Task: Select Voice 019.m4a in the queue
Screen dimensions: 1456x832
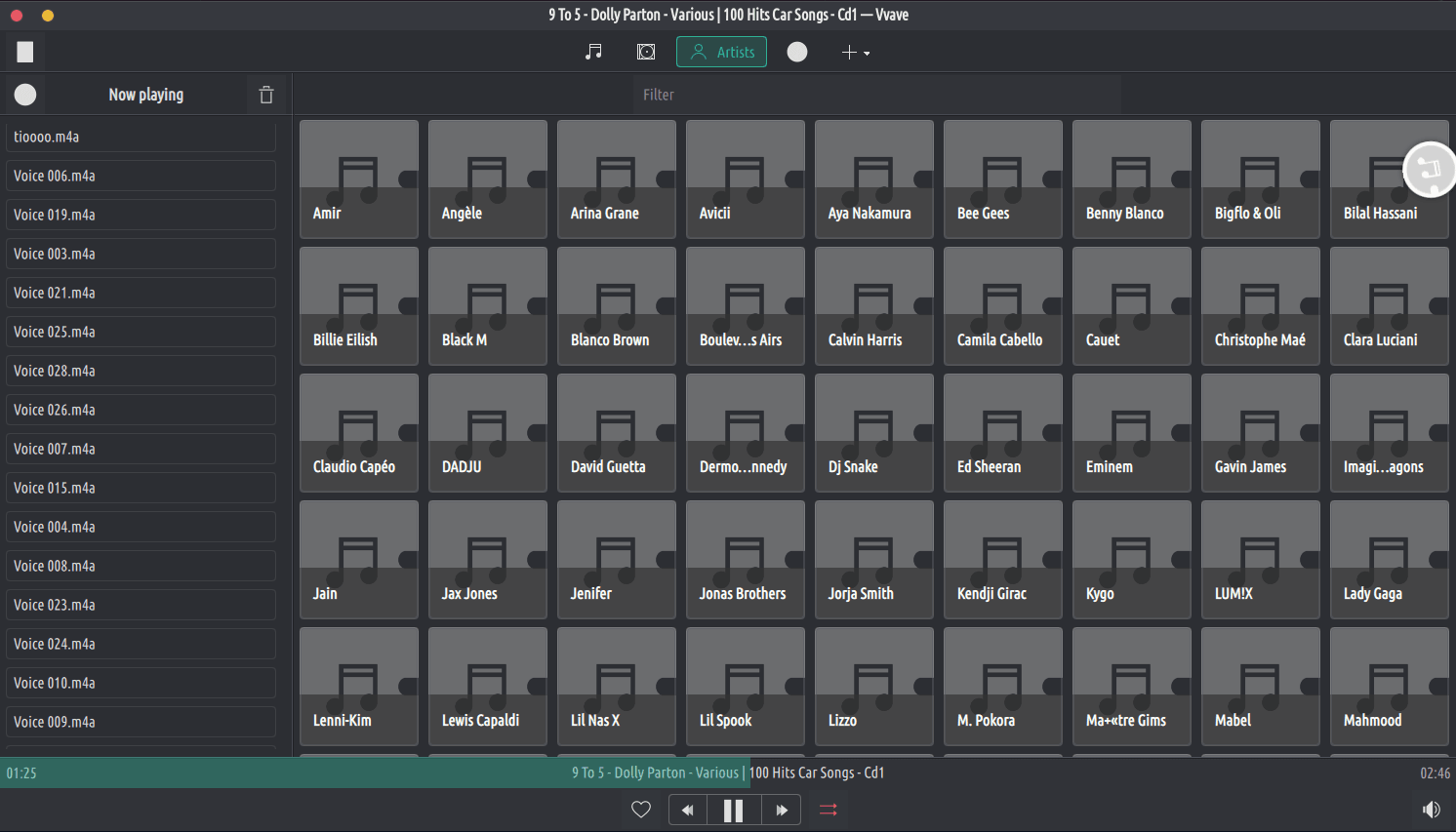Action: (x=141, y=215)
